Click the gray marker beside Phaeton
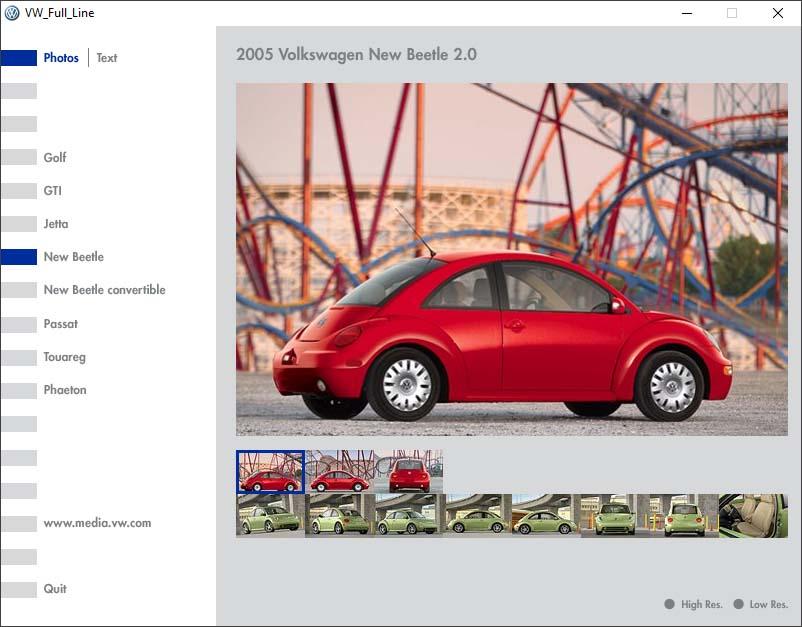This screenshot has height=627, width=802. [x=19, y=391]
